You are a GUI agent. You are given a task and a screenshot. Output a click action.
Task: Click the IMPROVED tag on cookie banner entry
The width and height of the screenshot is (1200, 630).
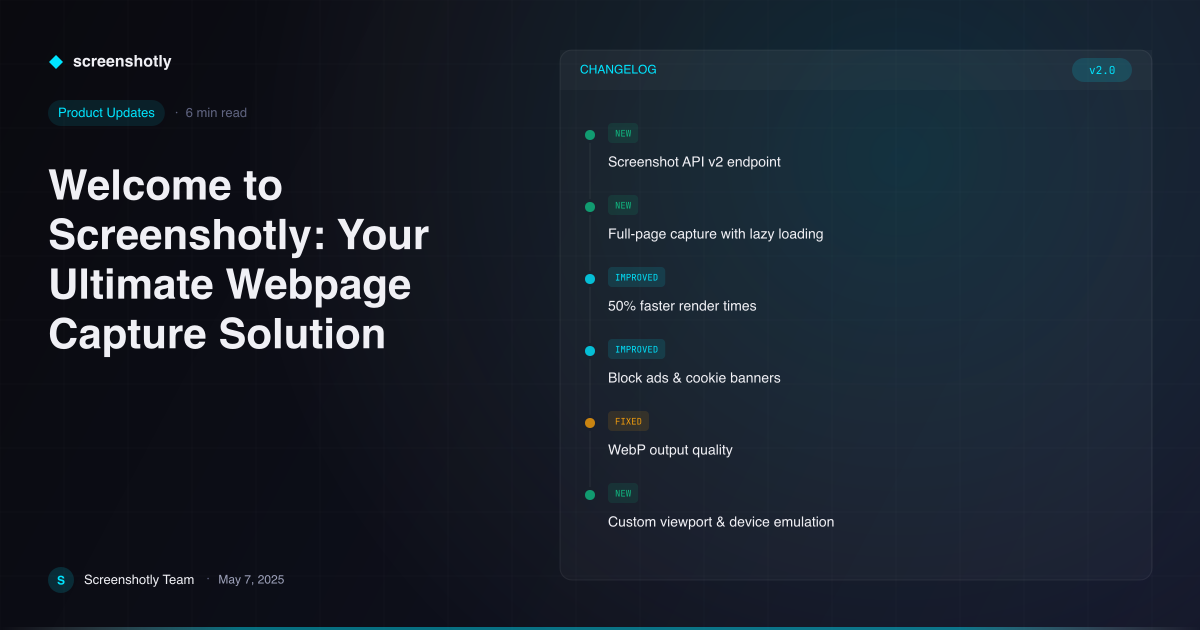(x=637, y=349)
